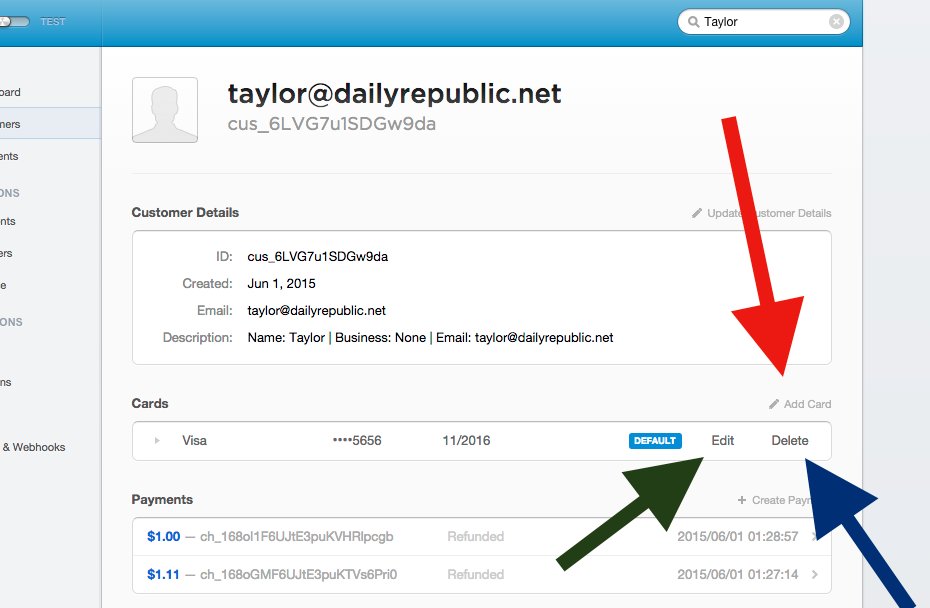930x608 pixels.
Task: Click the pencil icon for Update Customer Details
Action: [697, 213]
